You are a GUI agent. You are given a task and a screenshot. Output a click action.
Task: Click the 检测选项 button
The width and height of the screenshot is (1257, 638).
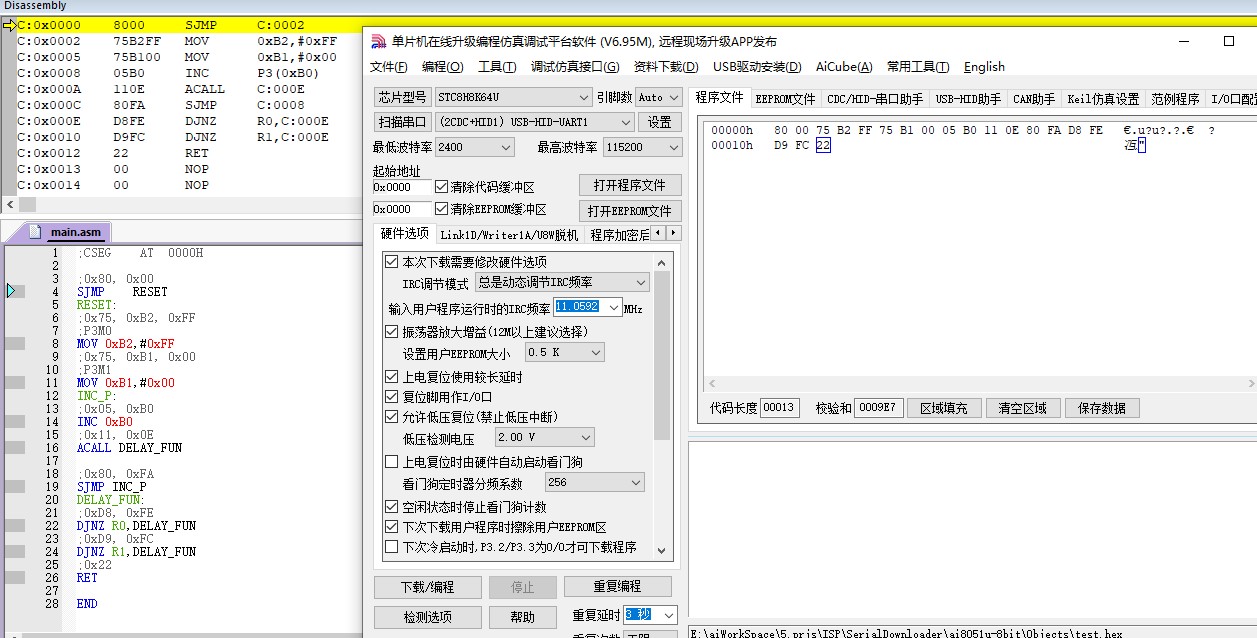tap(428, 617)
